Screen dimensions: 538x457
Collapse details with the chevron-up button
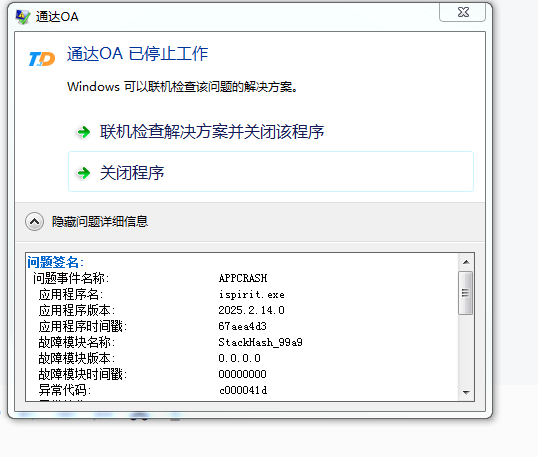(34, 222)
